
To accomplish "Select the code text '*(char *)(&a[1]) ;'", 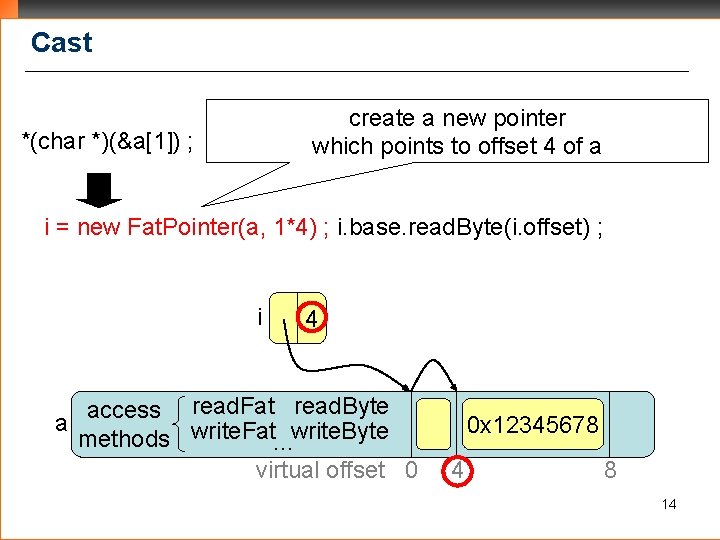I will 107,141.
